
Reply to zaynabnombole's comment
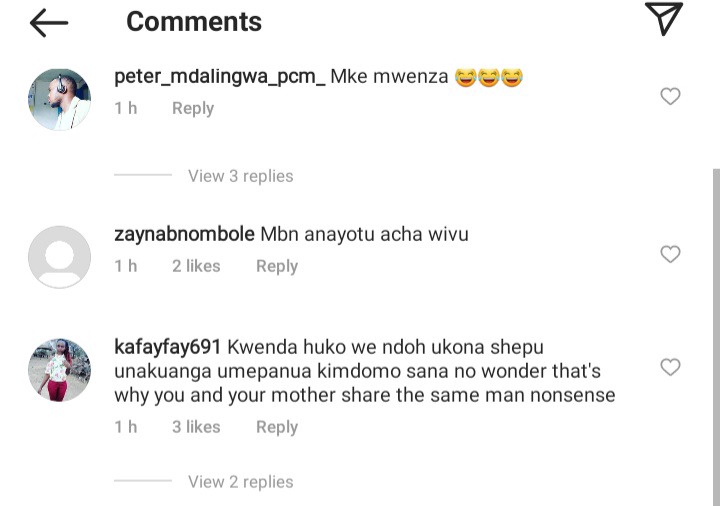coord(277,266)
